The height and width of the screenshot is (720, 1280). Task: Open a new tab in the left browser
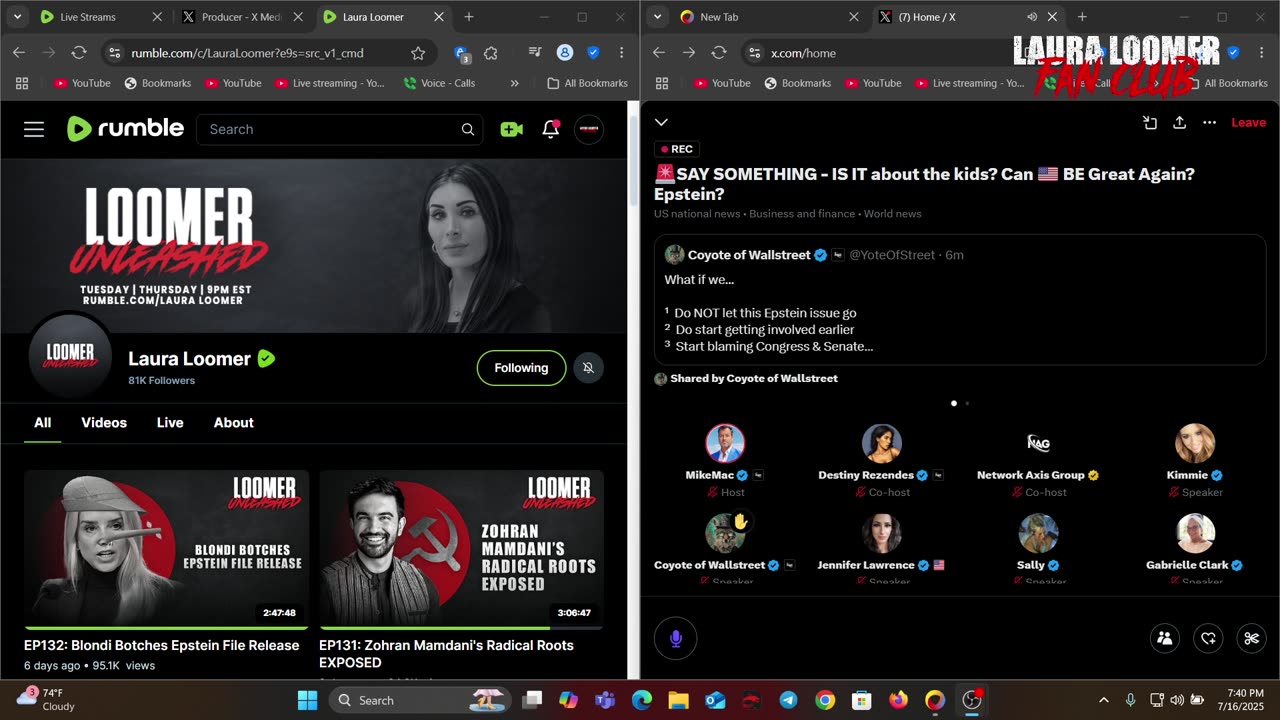[x=469, y=17]
